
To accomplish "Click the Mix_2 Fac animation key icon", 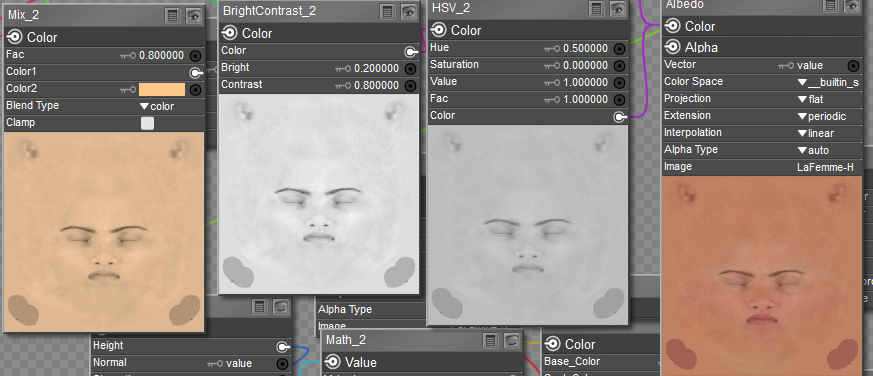I will point(128,56).
